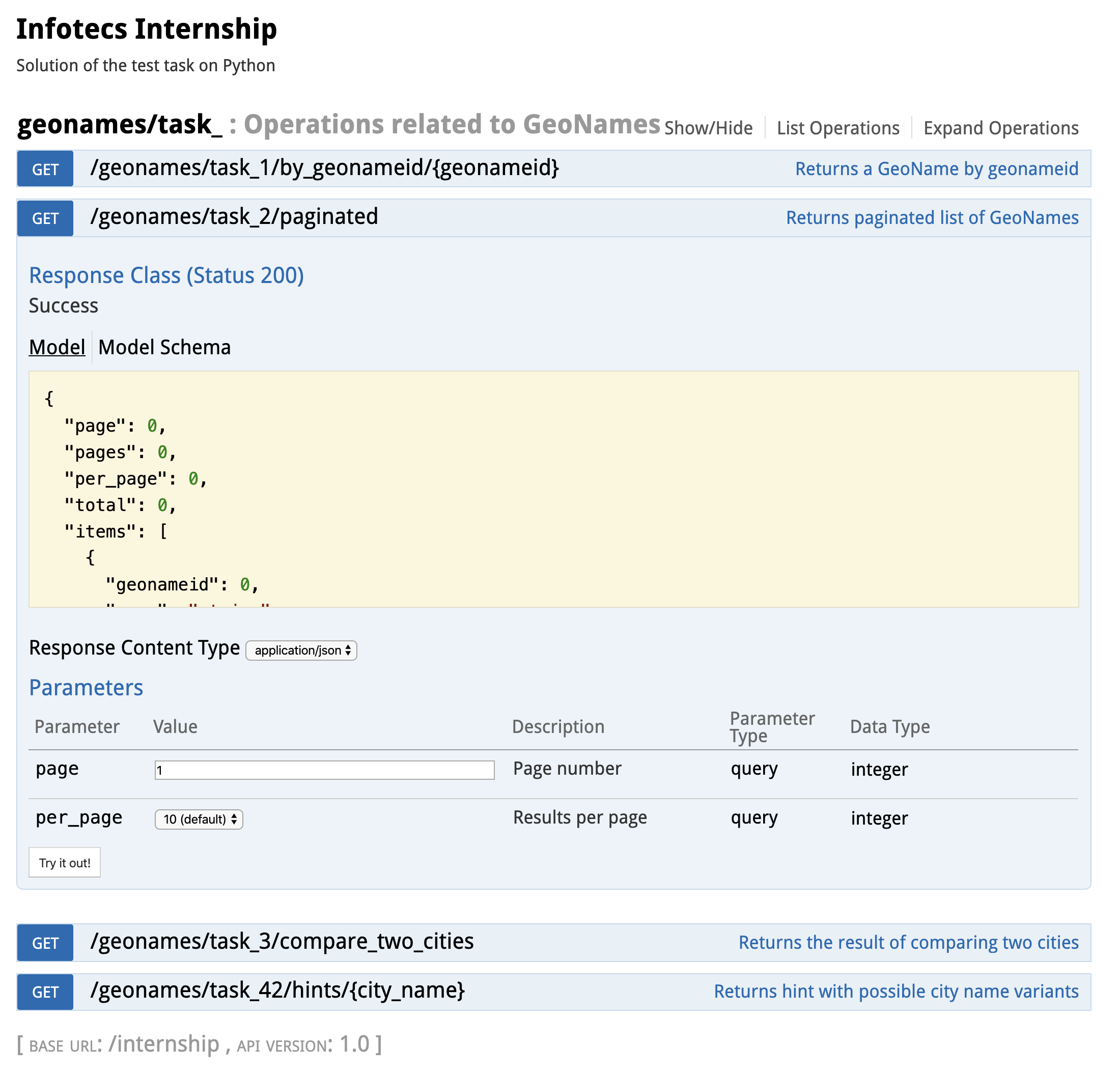Screen dimensions: 1120x1074
Task: Switch to the Model tab
Action: [x=57, y=347]
